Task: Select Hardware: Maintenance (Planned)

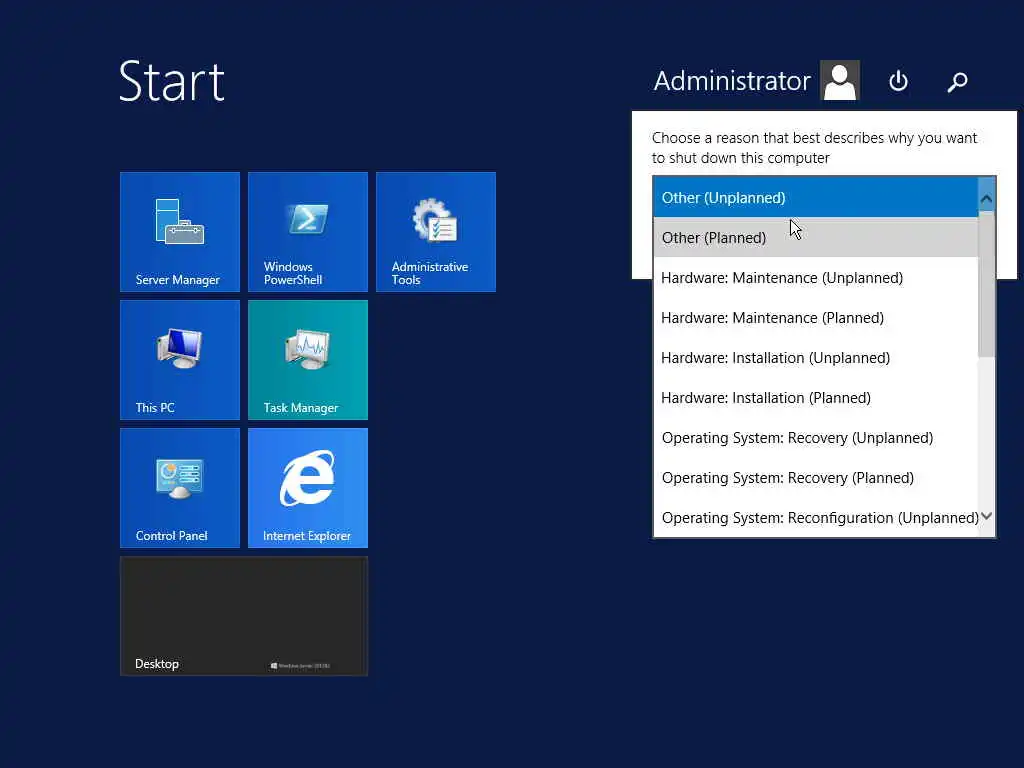Action: 815,317
